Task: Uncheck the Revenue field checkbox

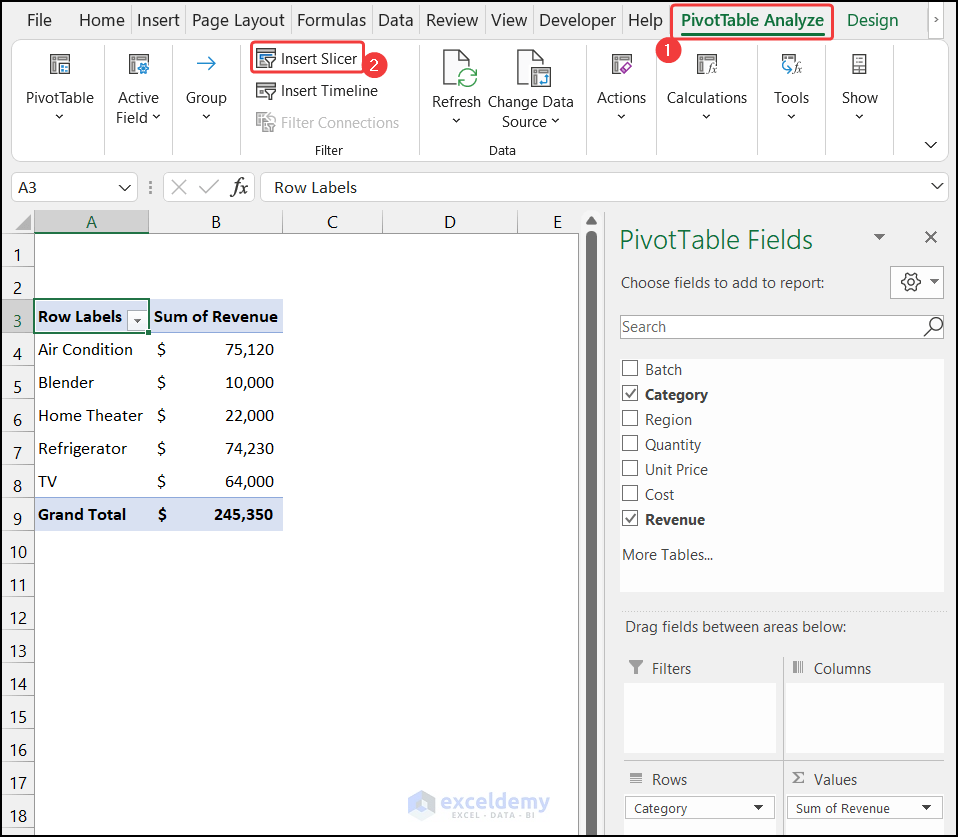Action: (630, 519)
